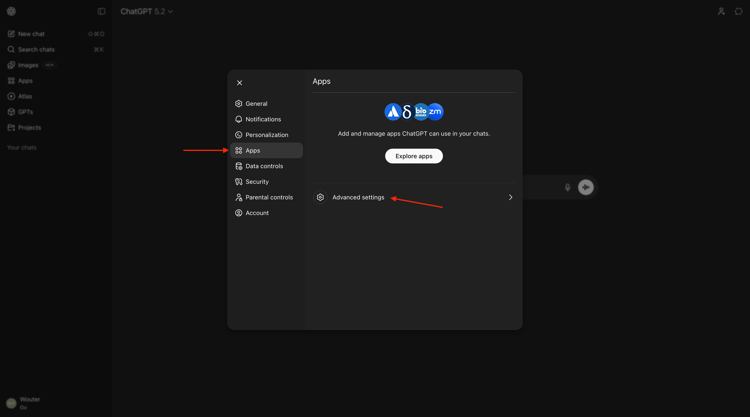The width and height of the screenshot is (750, 417).
Task: Click the Apps panel title text
Action: (321, 82)
